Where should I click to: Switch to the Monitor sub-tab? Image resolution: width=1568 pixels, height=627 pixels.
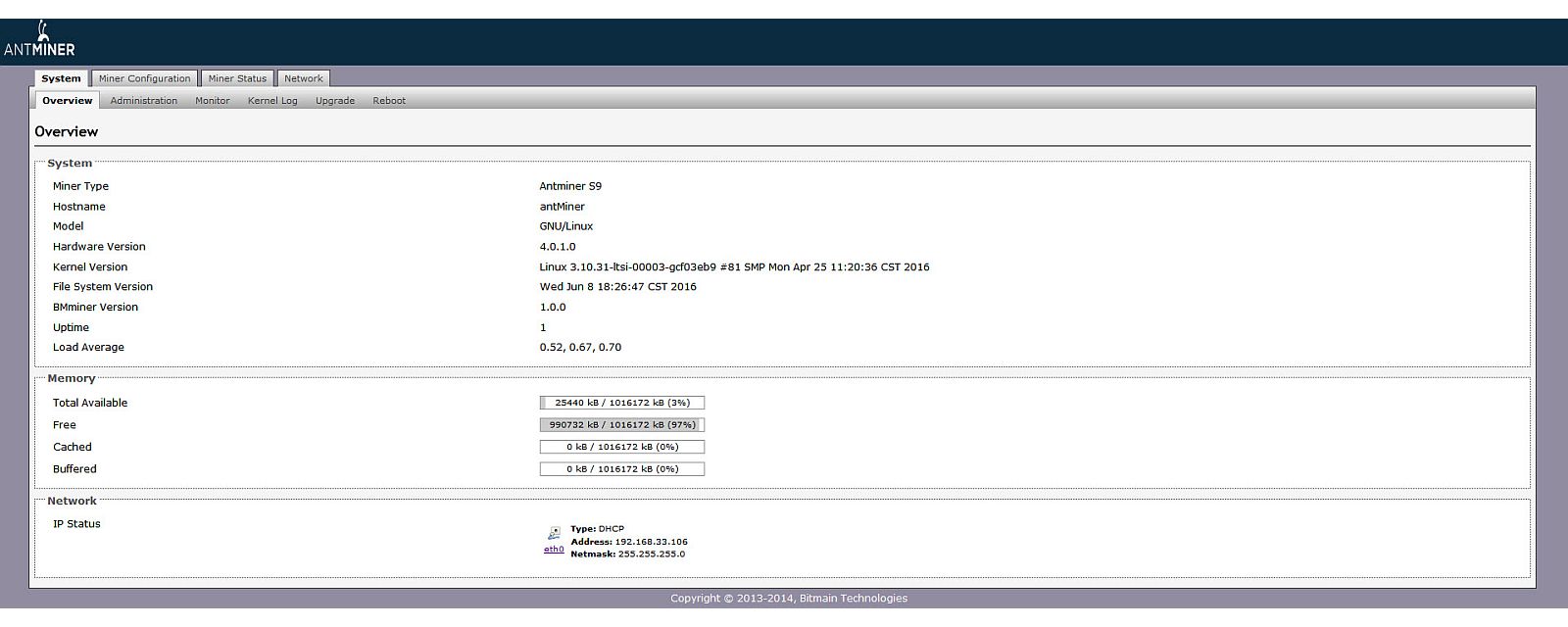point(213,101)
